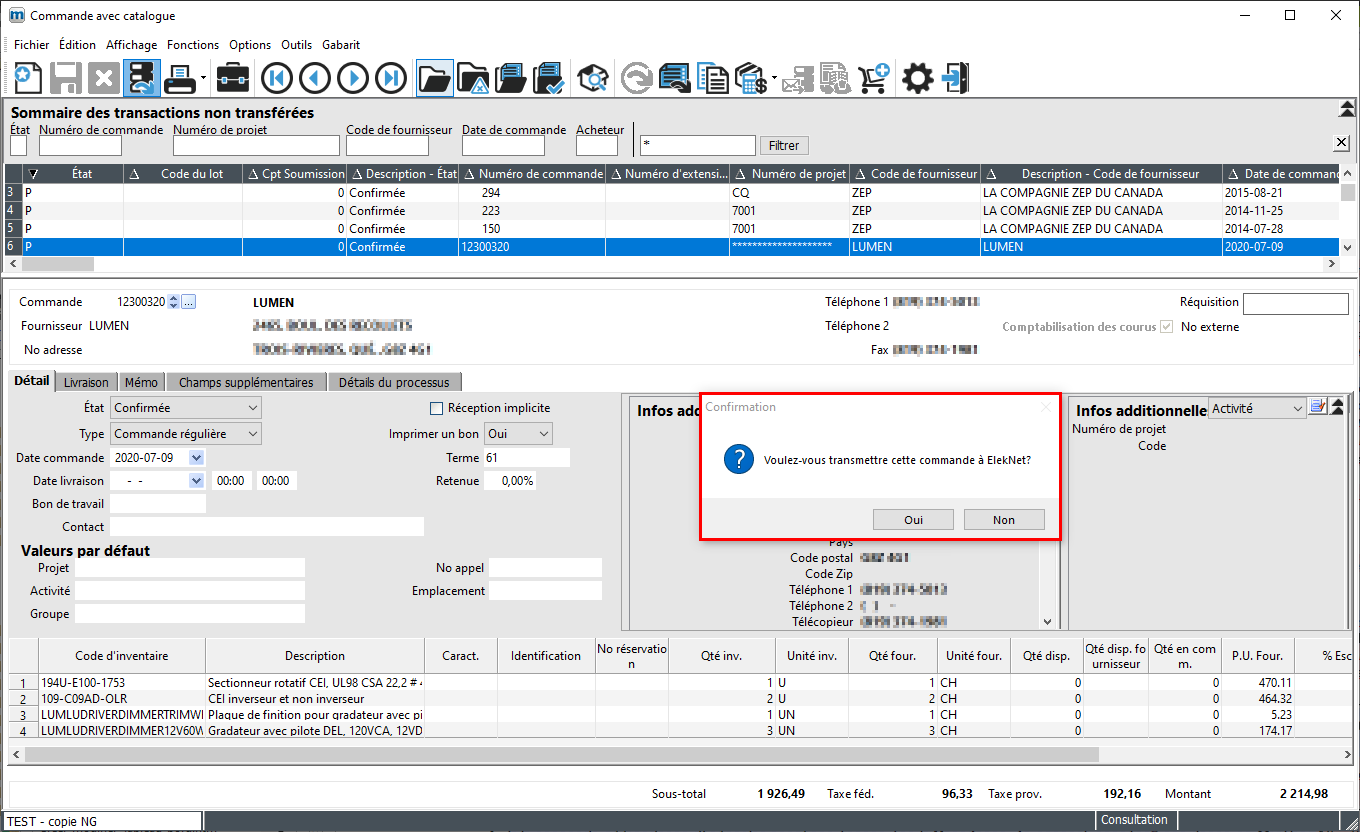This screenshot has width=1360, height=832.
Task: Confirm transmission with the Oui button
Action: click(914, 520)
